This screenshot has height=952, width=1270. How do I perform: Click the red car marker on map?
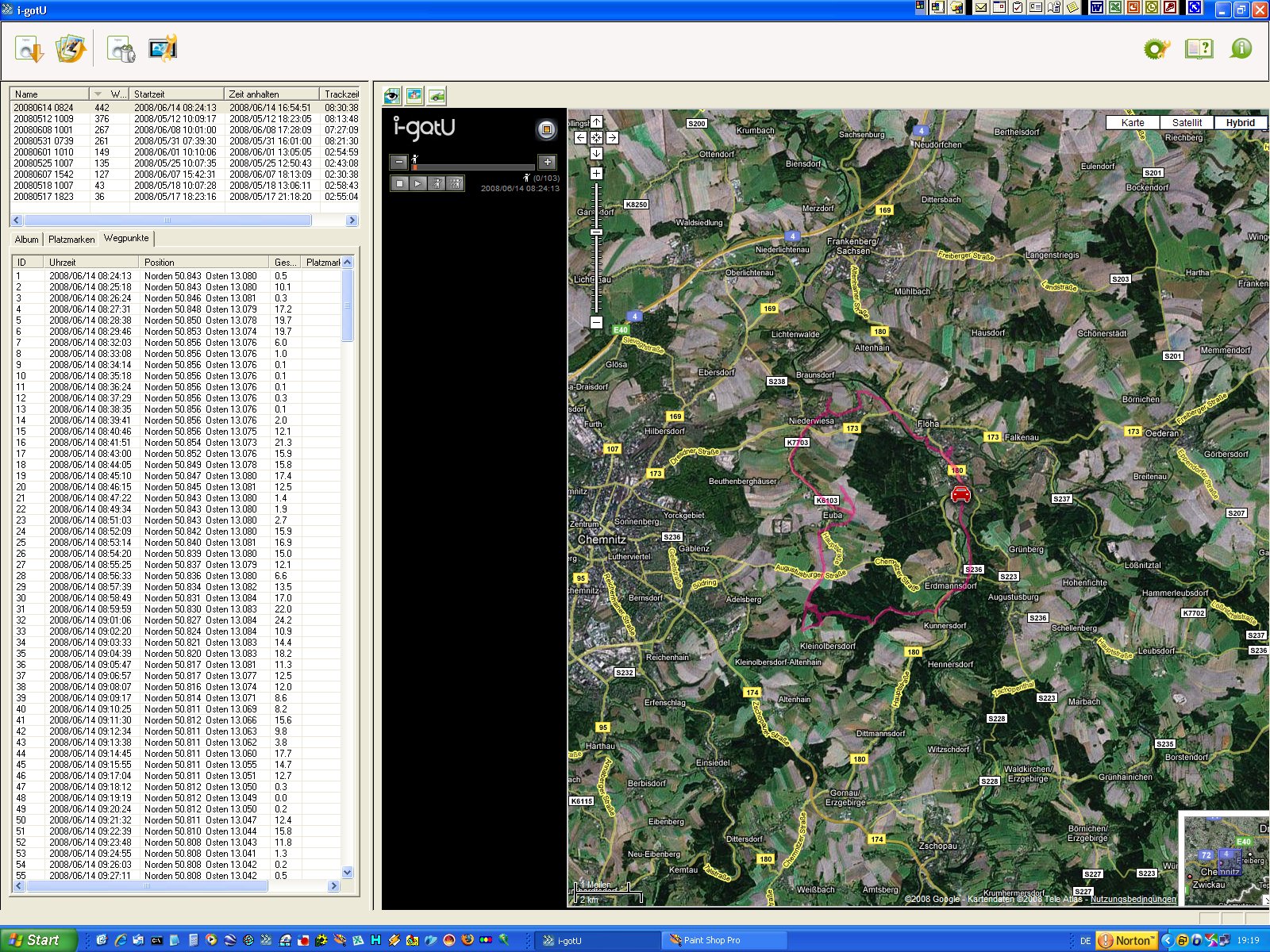(960, 494)
